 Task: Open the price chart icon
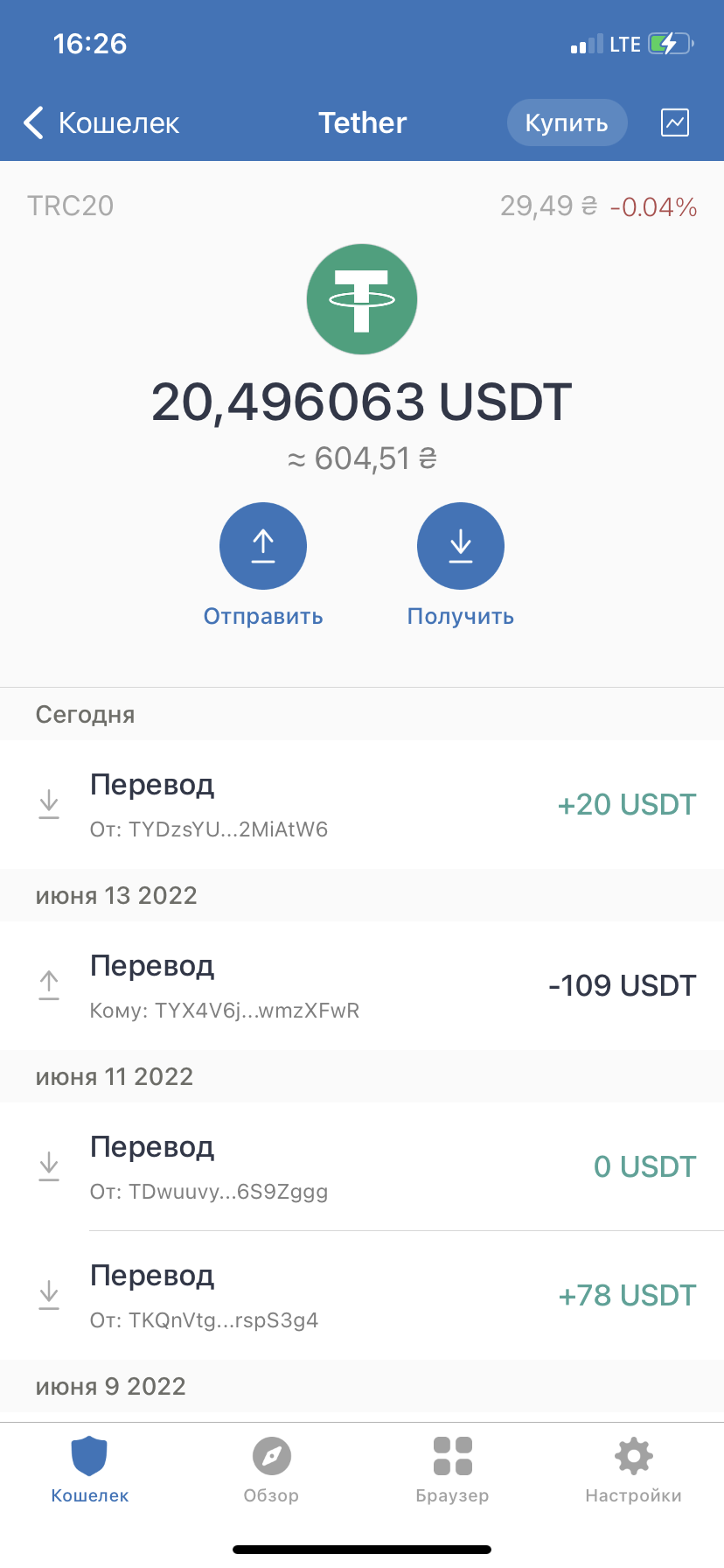(x=674, y=122)
